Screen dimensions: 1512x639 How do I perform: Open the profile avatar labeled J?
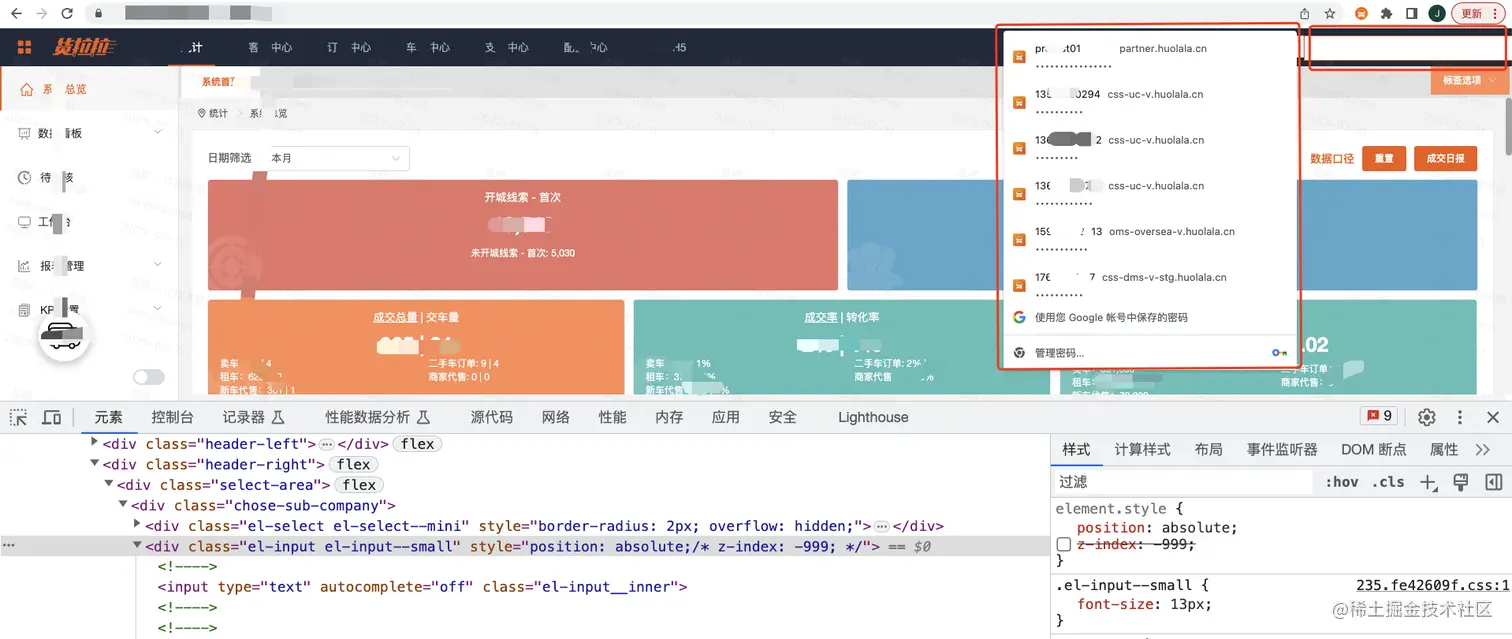(x=1436, y=14)
